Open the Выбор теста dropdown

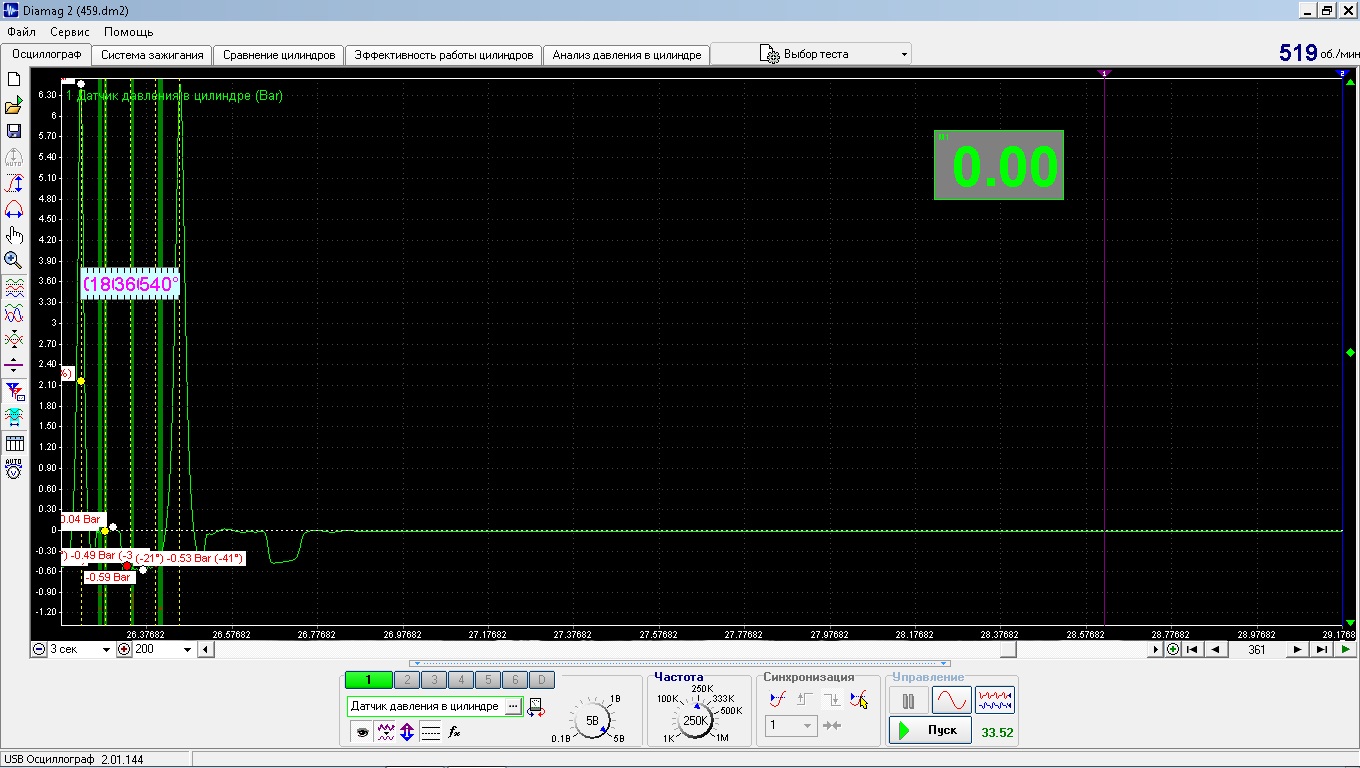811,54
